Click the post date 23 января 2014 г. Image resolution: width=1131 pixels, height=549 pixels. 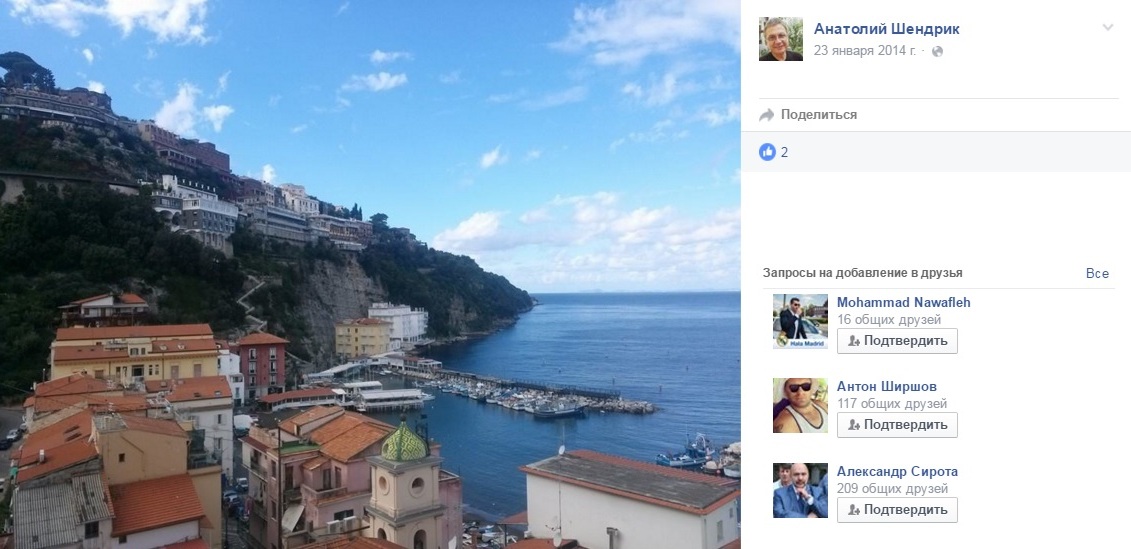864,50
